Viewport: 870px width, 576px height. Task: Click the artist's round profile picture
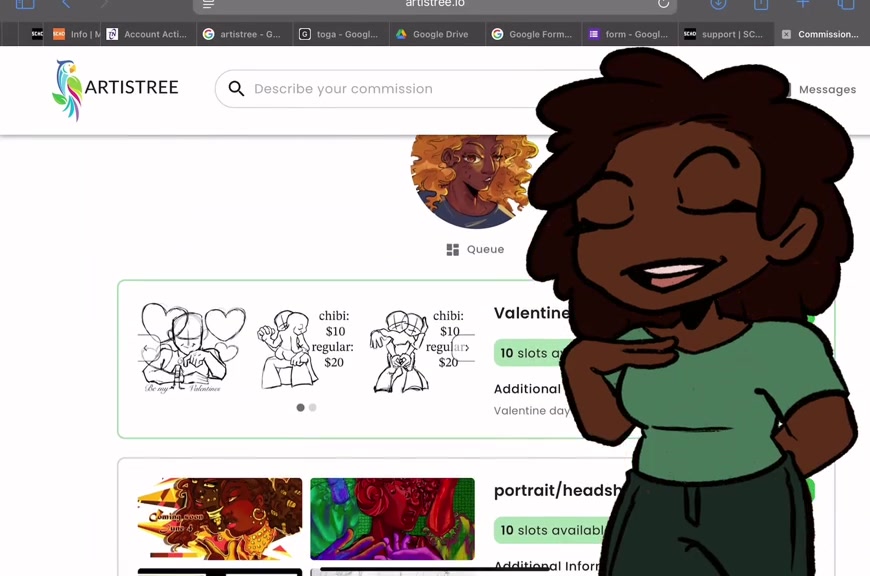coord(474,181)
